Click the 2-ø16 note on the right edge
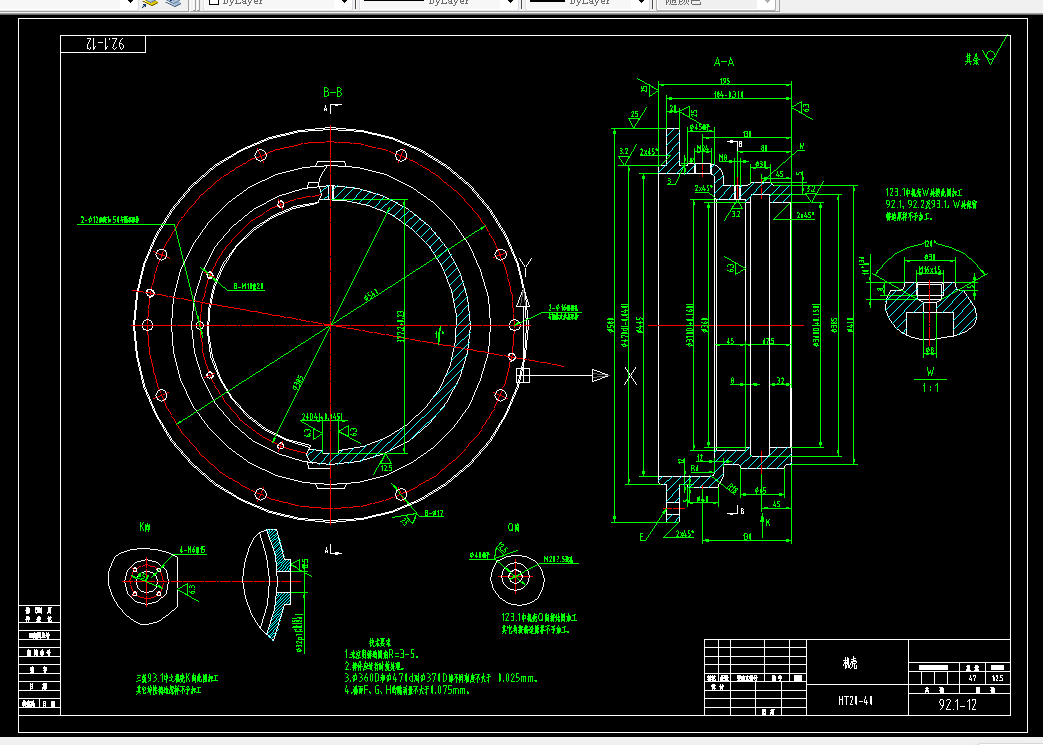Screen dimensions: 1043x745 click(563, 312)
